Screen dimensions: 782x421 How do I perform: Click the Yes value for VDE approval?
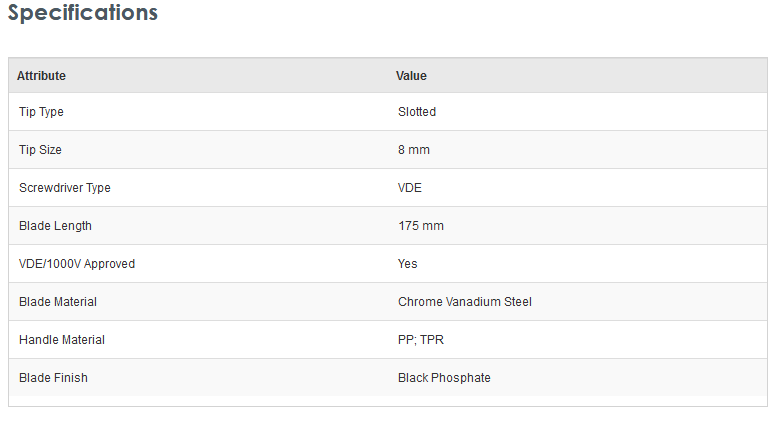(408, 264)
